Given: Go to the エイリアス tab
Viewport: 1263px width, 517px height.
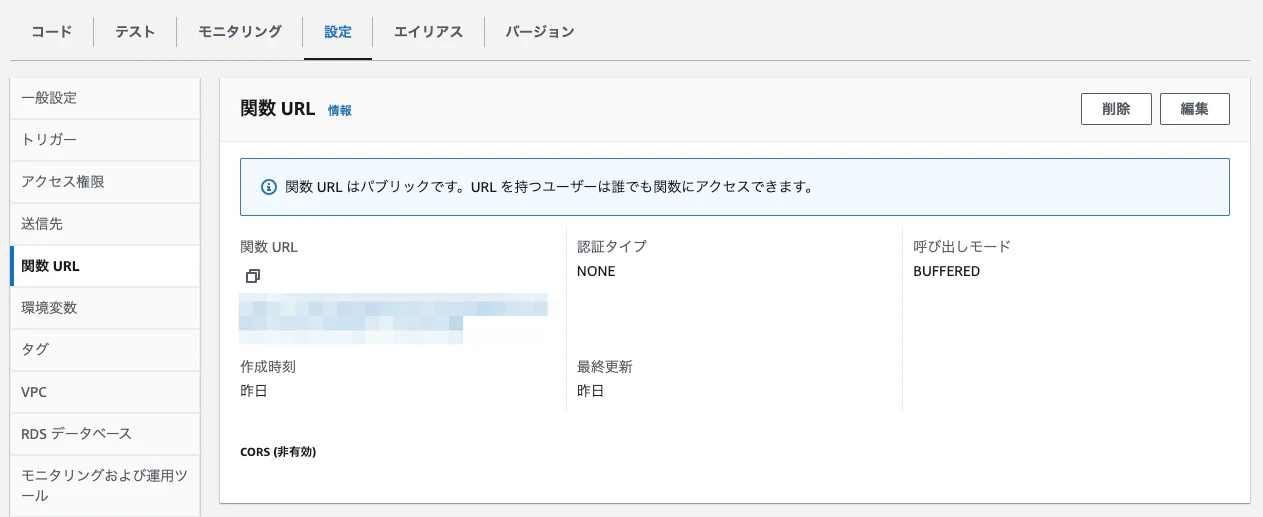Looking at the screenshot, I should 428,32.
